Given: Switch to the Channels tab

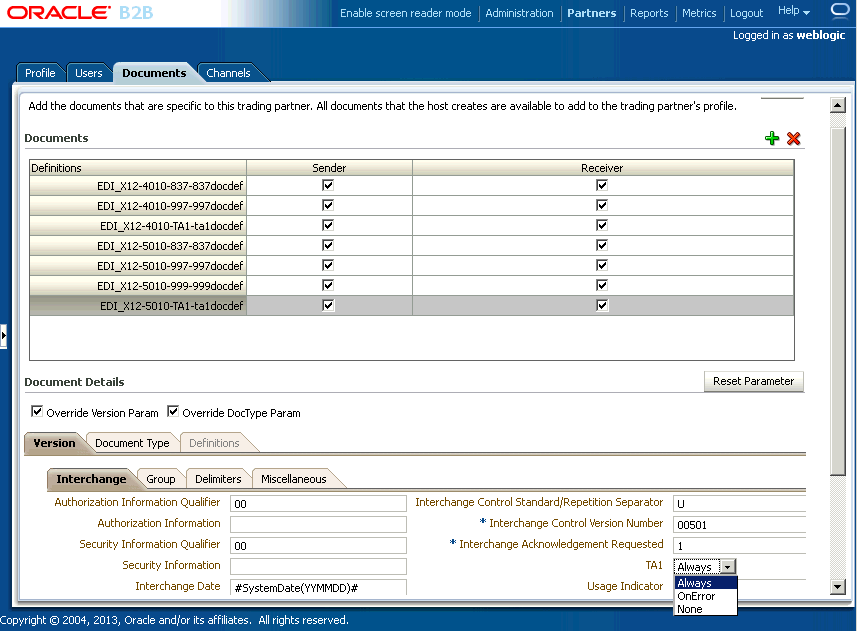Looking at the screenshot, I should pyautogui.click(x=228, y=73).
